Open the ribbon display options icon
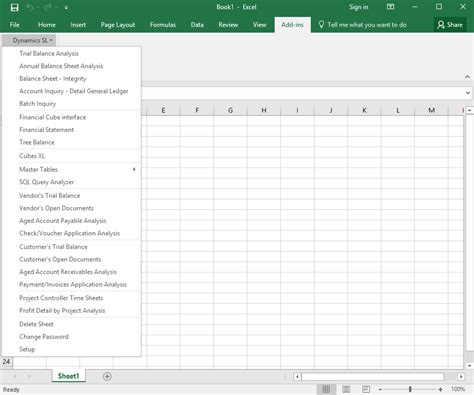 tap(390, 7)
